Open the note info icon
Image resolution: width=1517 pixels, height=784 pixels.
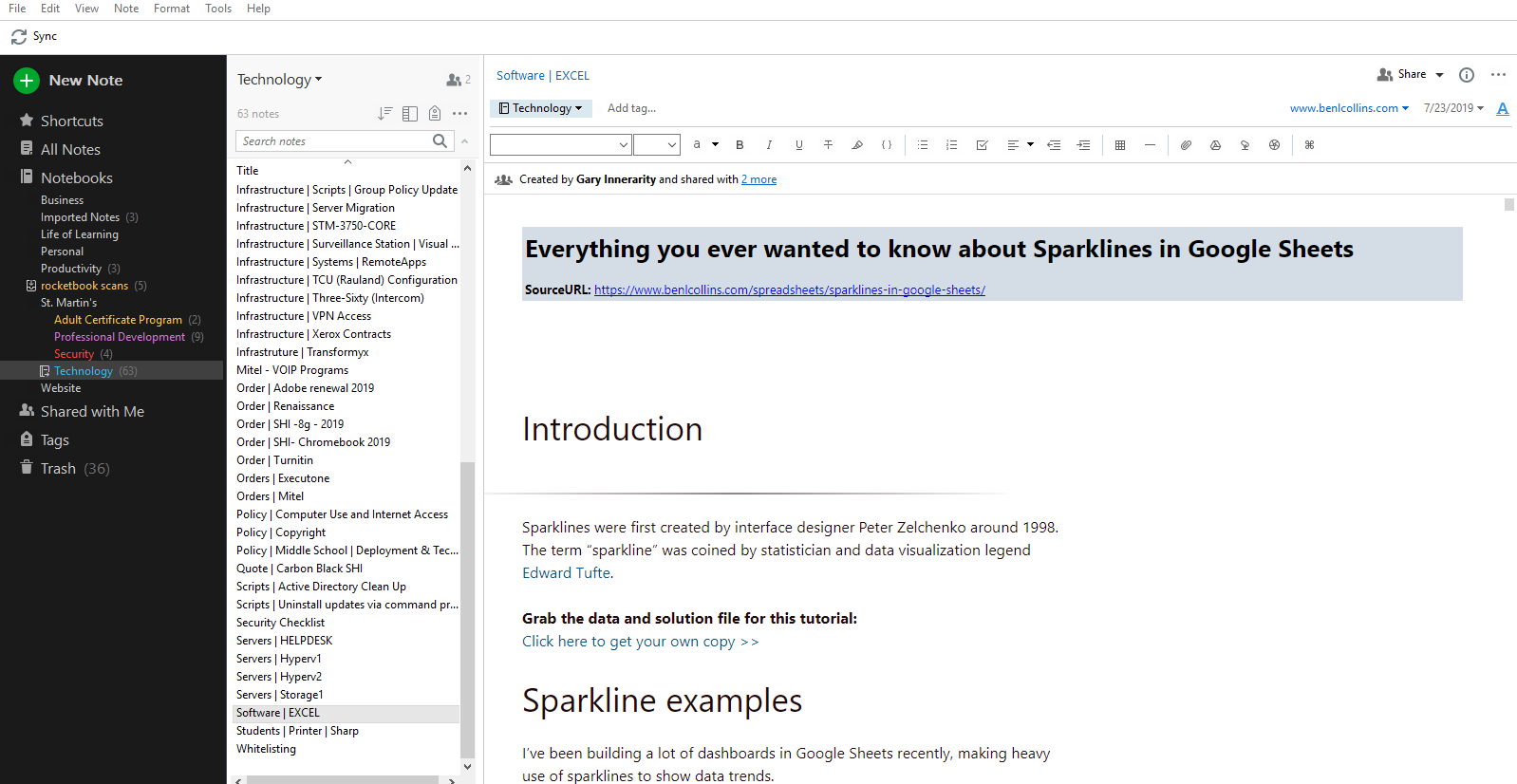(x=1467, y=75)
